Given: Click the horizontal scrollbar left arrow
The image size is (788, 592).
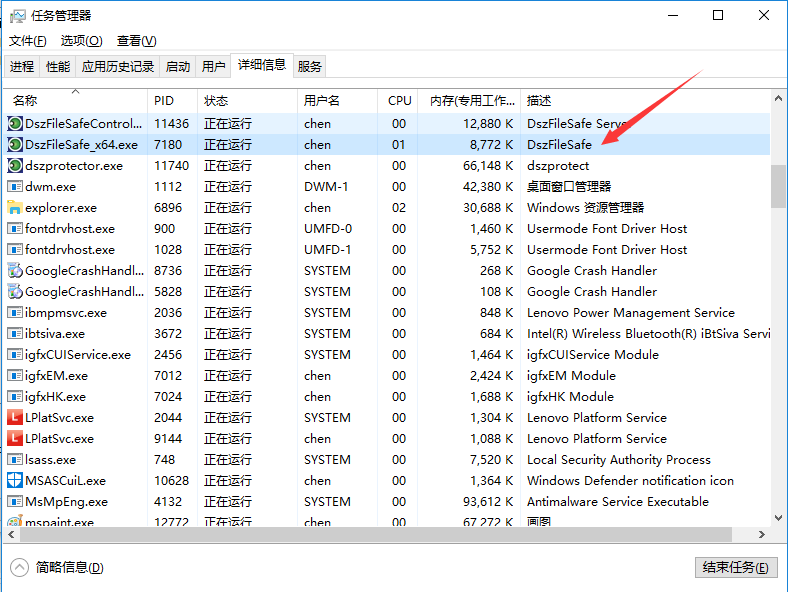Looking at the screenshot, I should click(x=11, y=535).
